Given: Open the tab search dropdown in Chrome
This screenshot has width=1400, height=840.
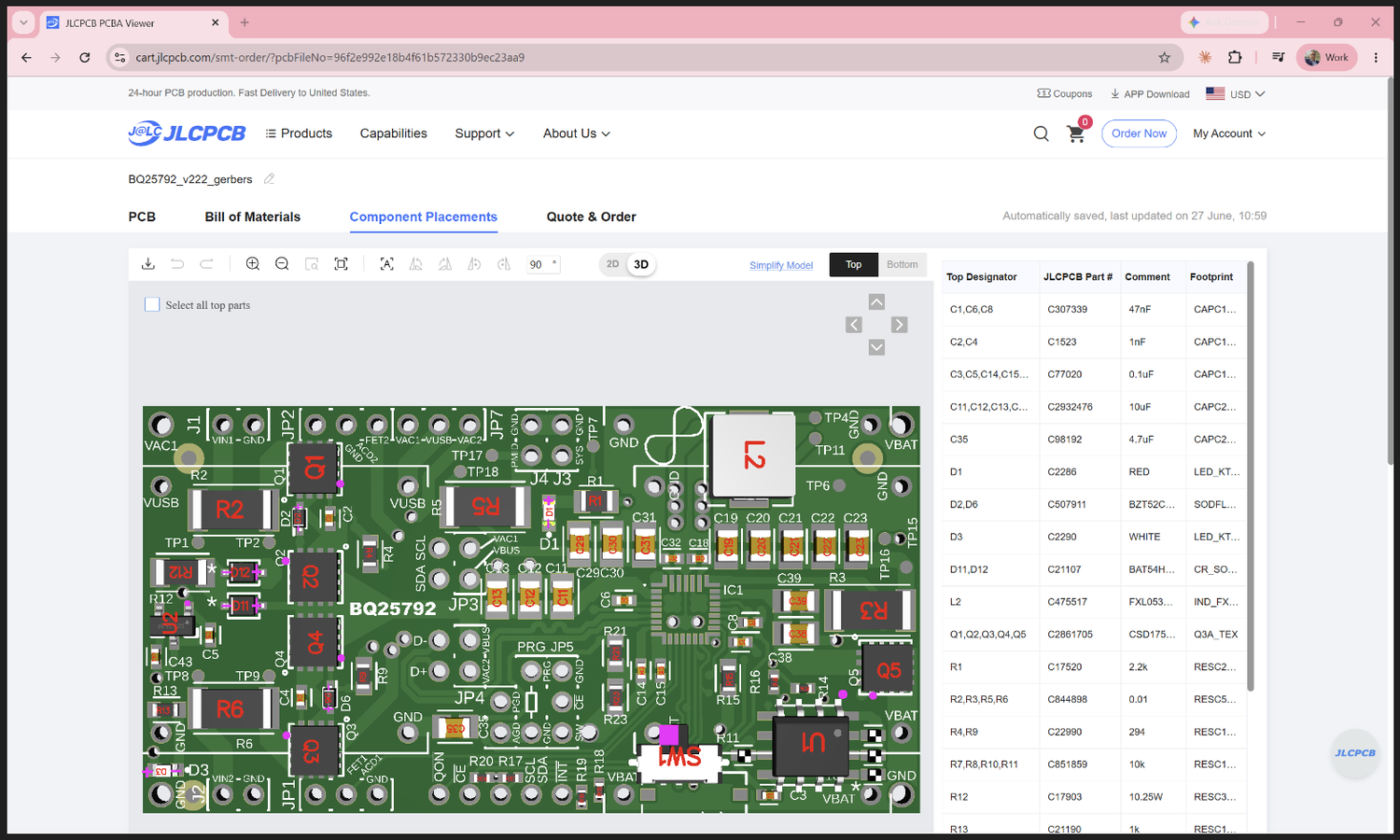Looking at the screenshot, I should tap(23, 22).
